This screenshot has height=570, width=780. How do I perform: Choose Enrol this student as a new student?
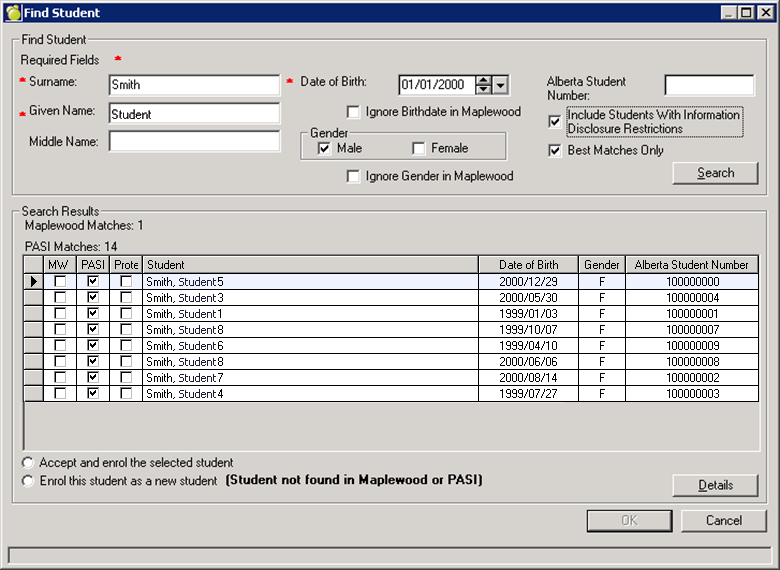coord(27,481)
